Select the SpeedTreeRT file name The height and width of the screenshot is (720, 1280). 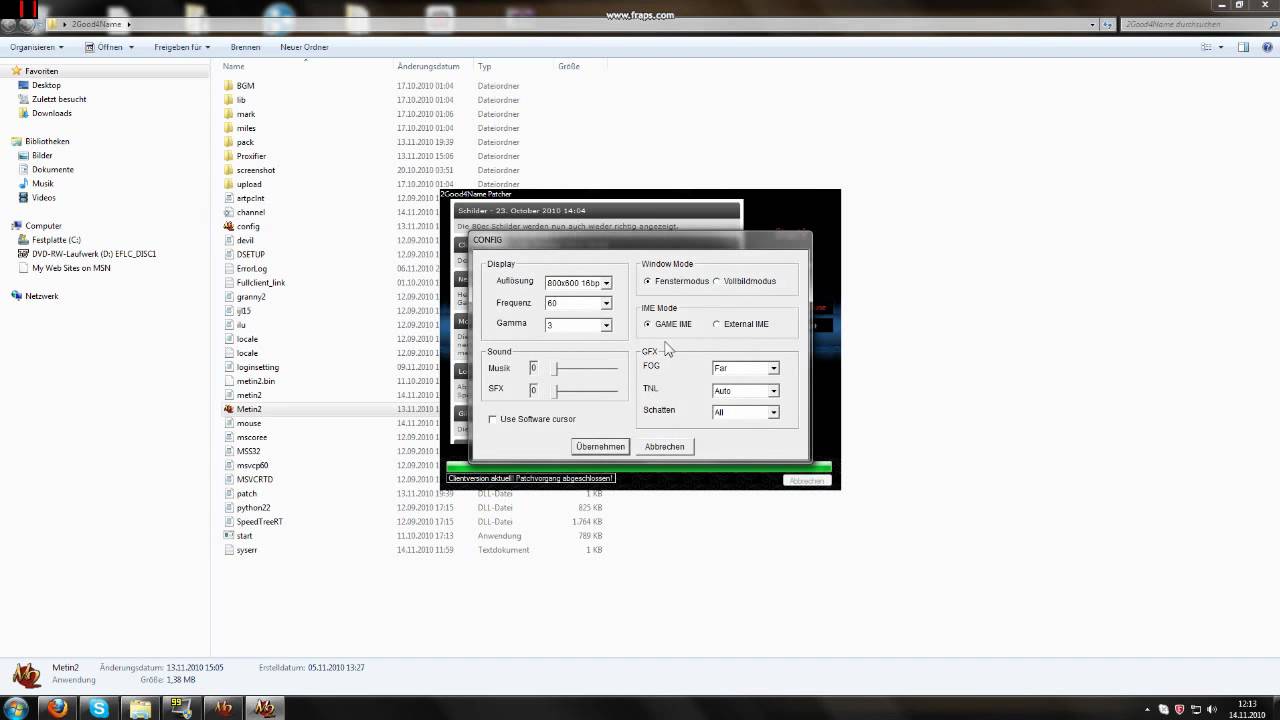click(x=260, y=521)
